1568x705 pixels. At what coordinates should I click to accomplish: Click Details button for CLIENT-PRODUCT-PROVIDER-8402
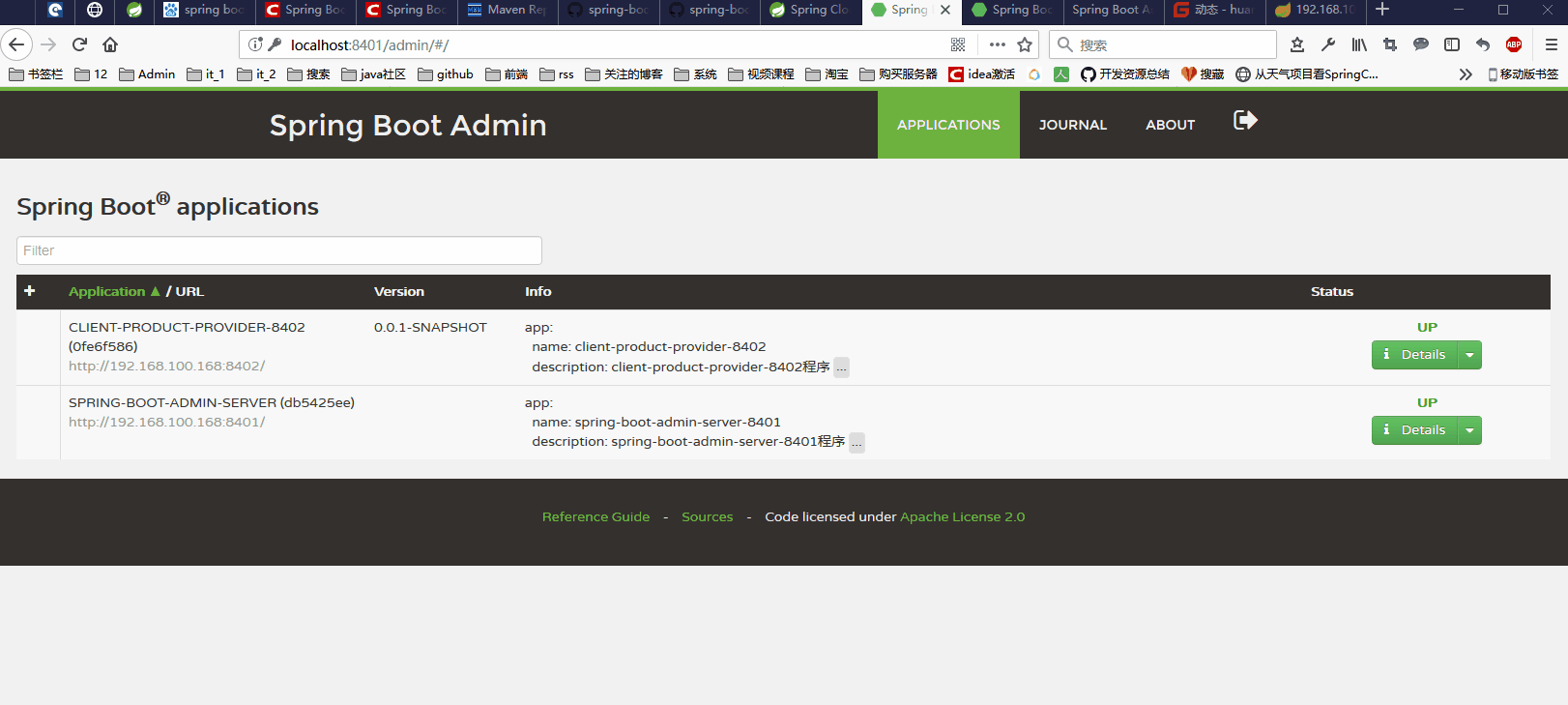1414,355
